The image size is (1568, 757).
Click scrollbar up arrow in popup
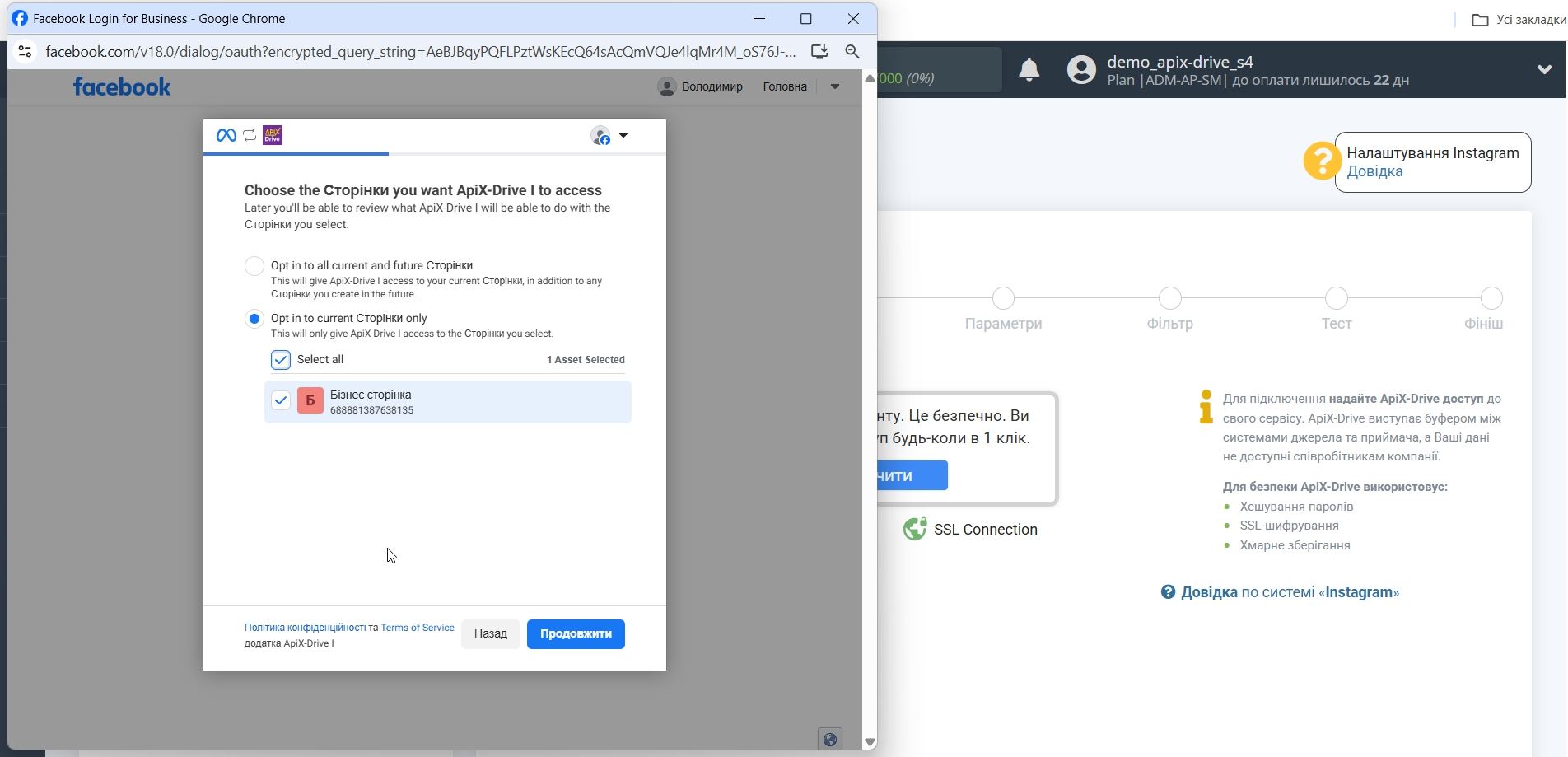(870, 78)
